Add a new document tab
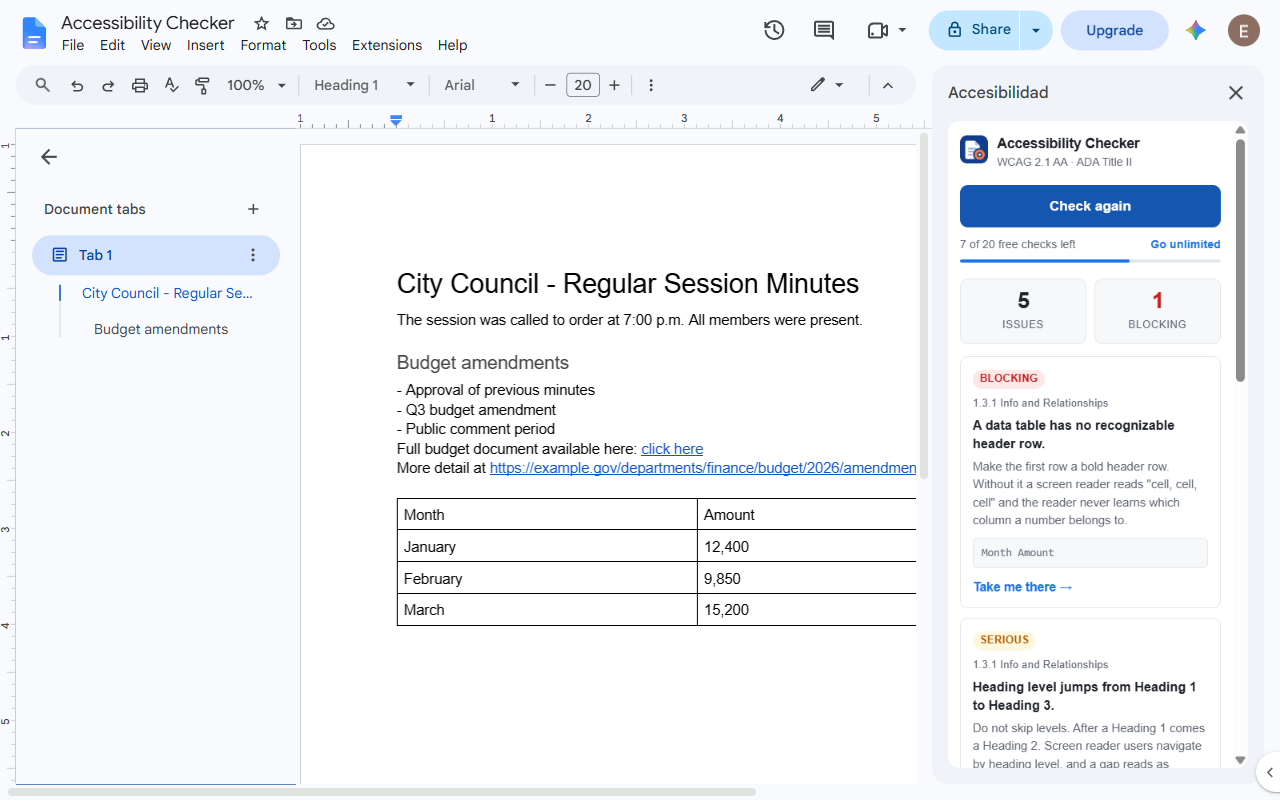 click(253, 209)
